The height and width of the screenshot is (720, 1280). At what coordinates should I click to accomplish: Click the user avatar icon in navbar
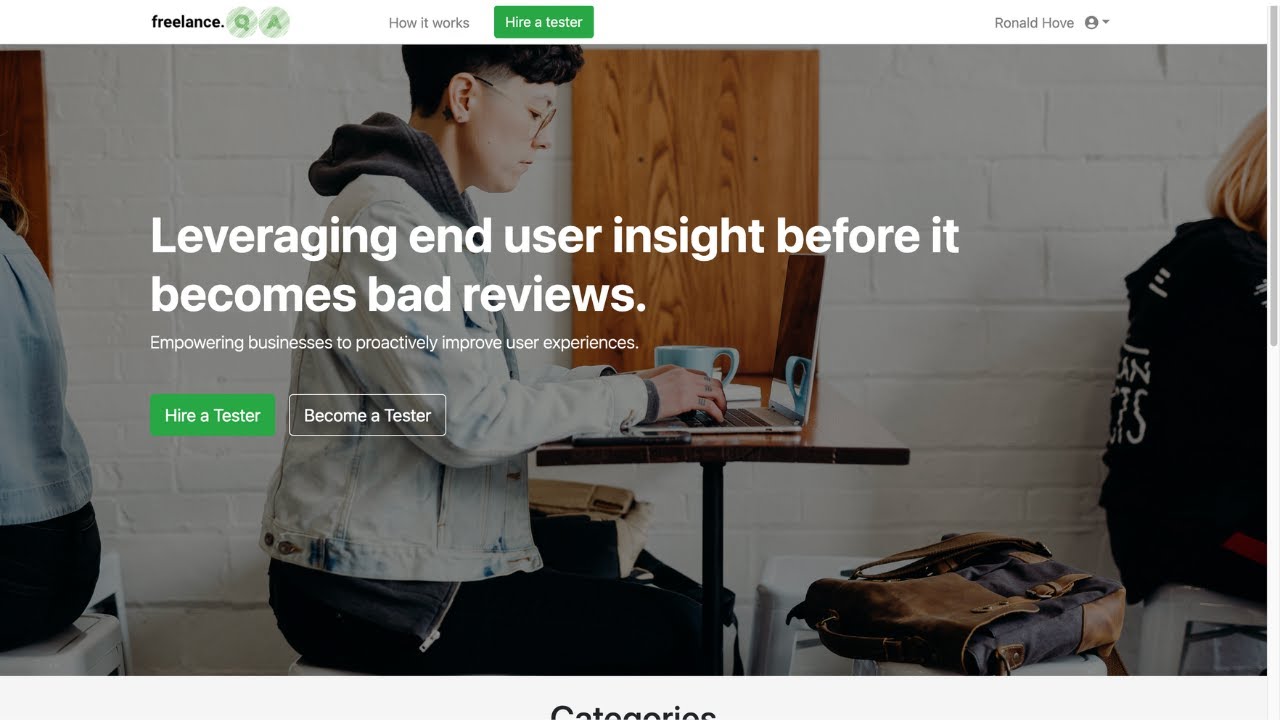[x=1091, y=22]
